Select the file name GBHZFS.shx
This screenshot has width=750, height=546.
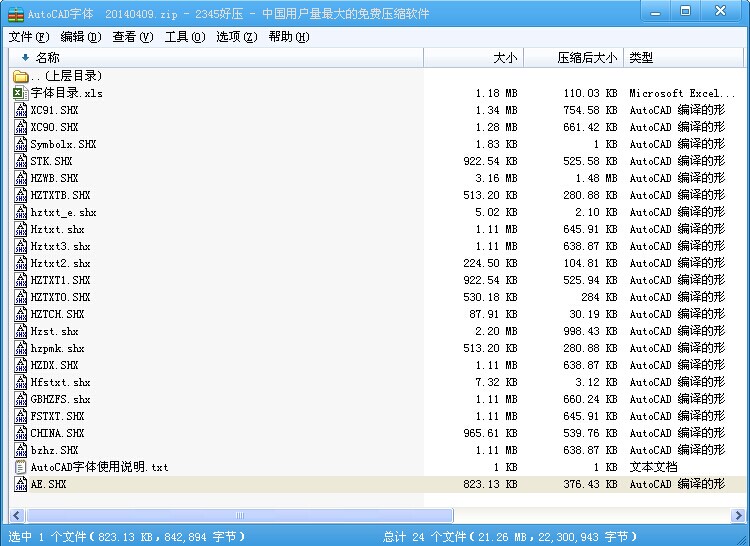point(60,399)
